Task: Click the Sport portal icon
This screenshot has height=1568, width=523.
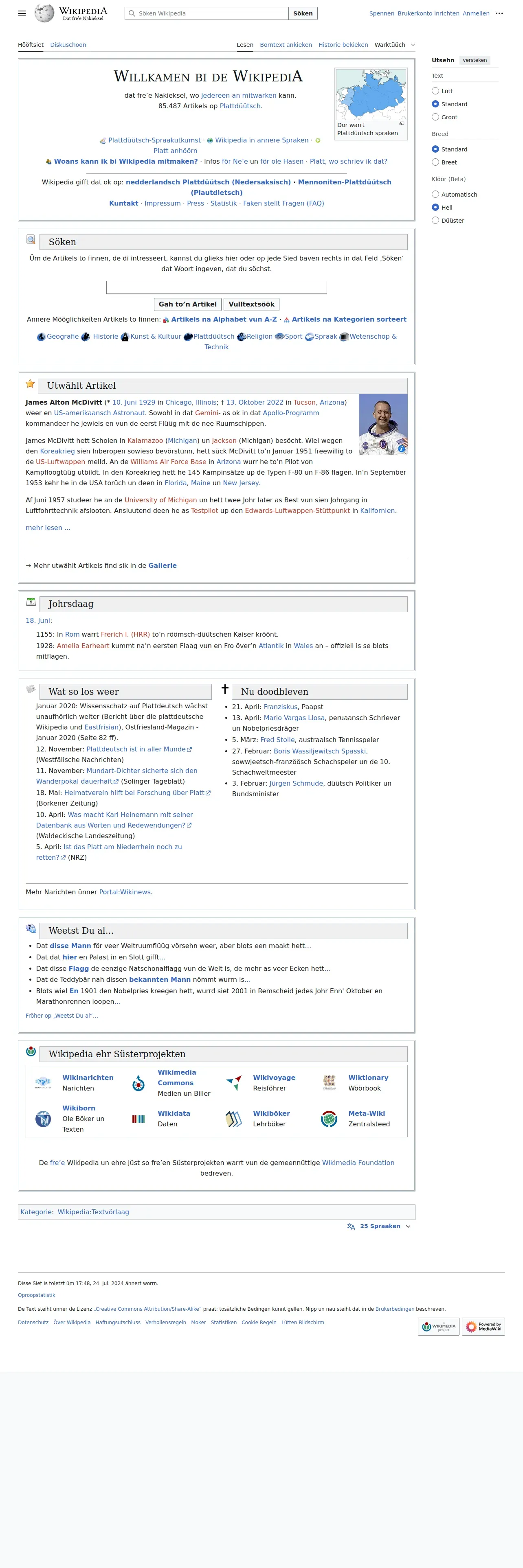Action: (x=279, y=337)
